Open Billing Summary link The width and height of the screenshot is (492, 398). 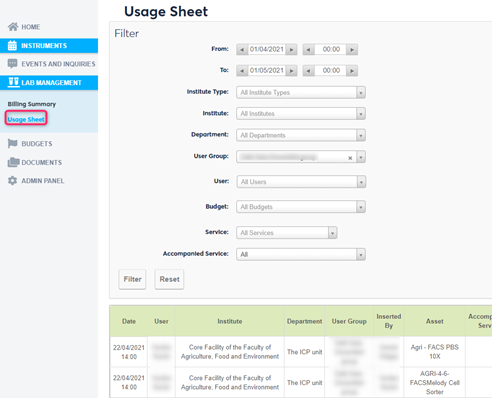32,104
